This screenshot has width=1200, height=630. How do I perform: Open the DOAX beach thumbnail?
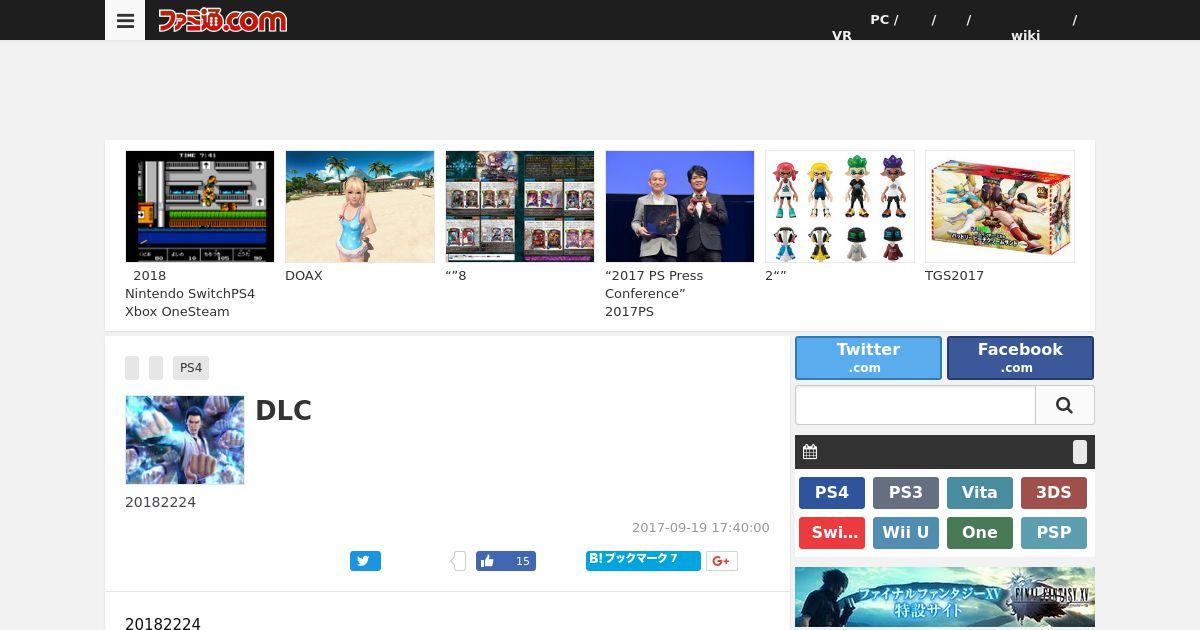tap(360, 206)
